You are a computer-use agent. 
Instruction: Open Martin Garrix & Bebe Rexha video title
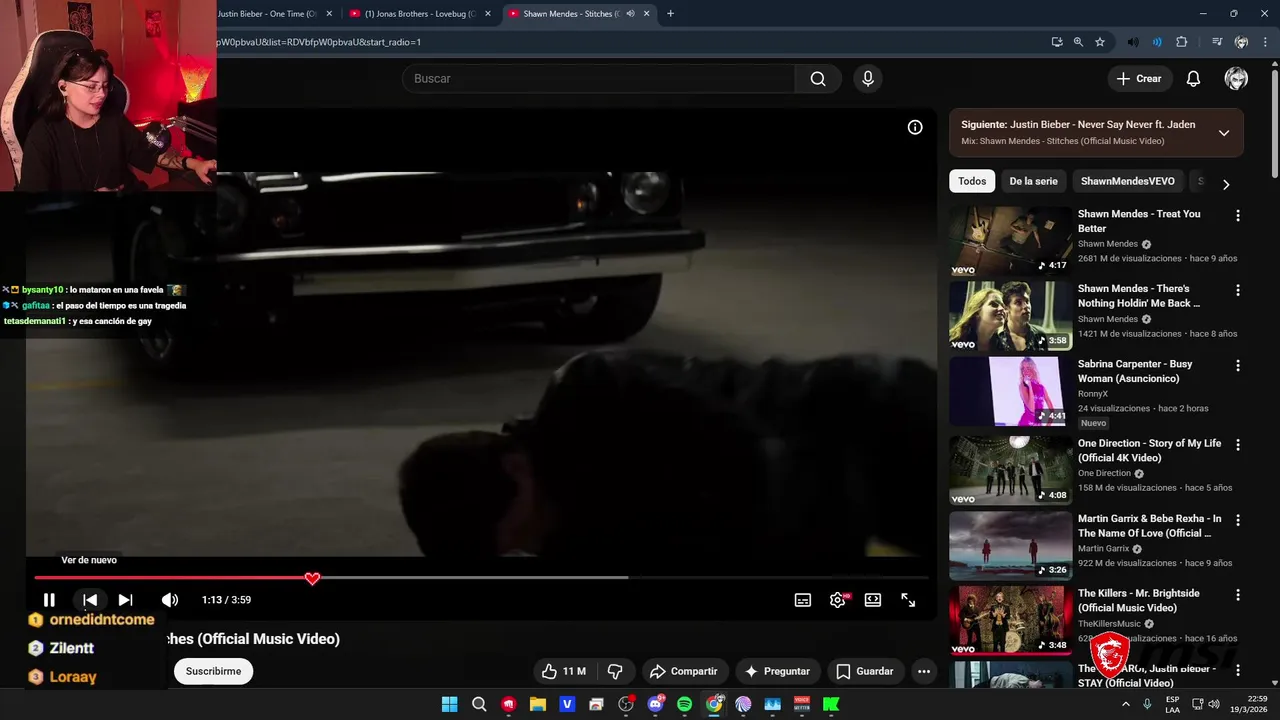pos(1149,526)
